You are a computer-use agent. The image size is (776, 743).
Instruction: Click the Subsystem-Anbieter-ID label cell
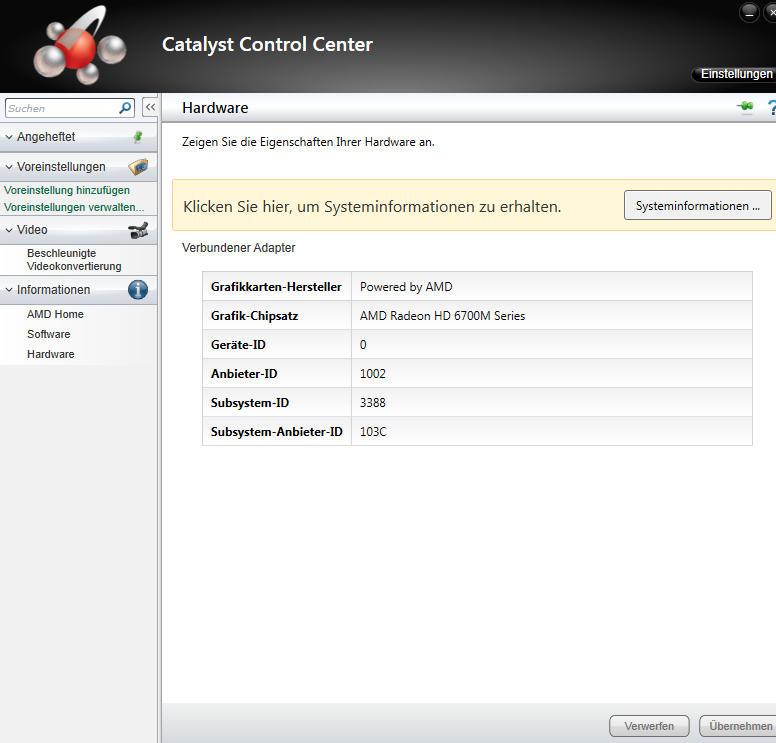[x=277, y=432]
